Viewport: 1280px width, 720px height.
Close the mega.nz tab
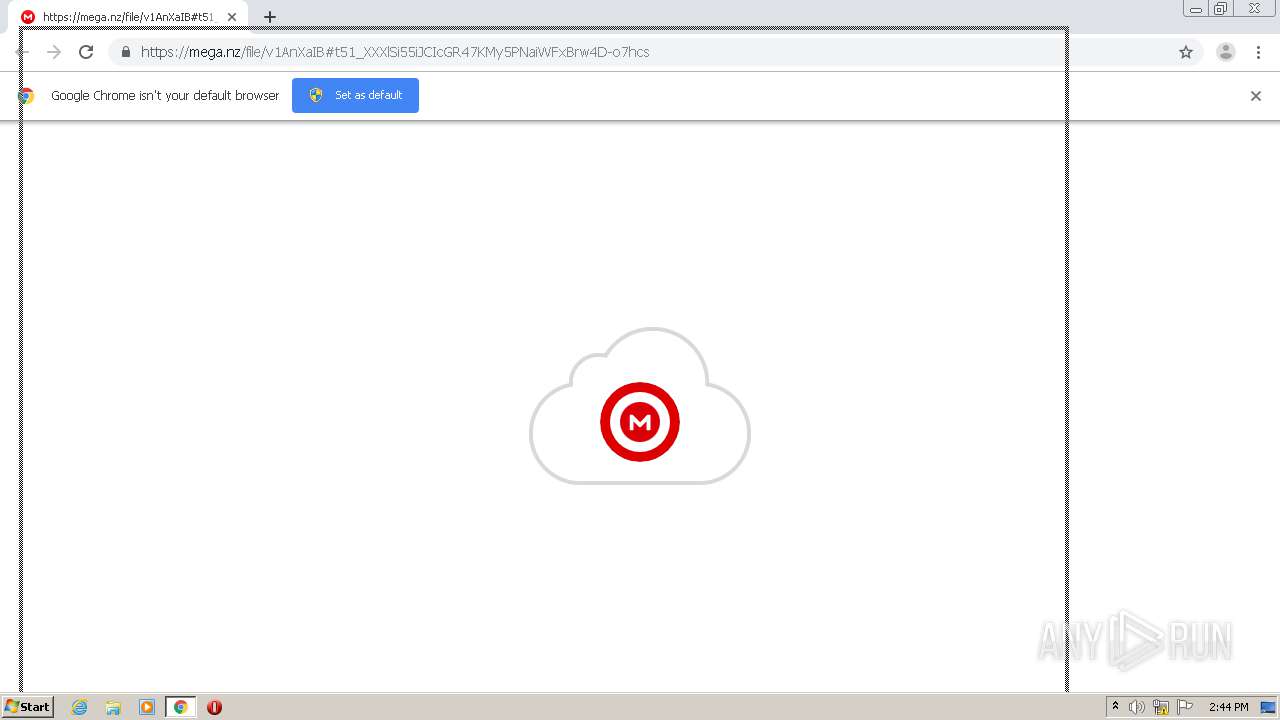(232, 17)
